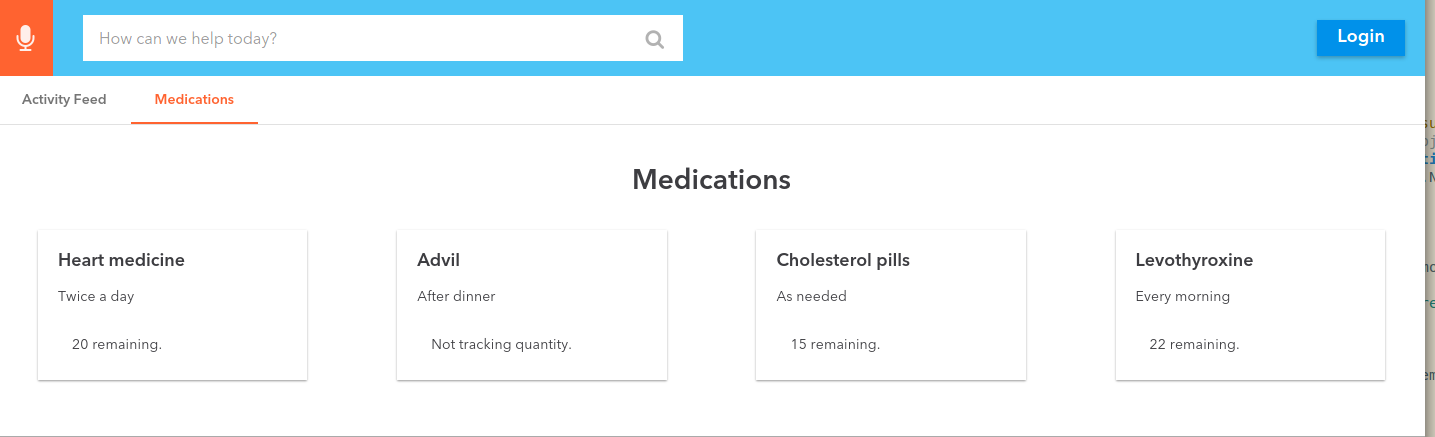This screenshot has height=437, width=1435.
Task: Open the Cholesterol pills card title
Action: (x=843, y=260)
